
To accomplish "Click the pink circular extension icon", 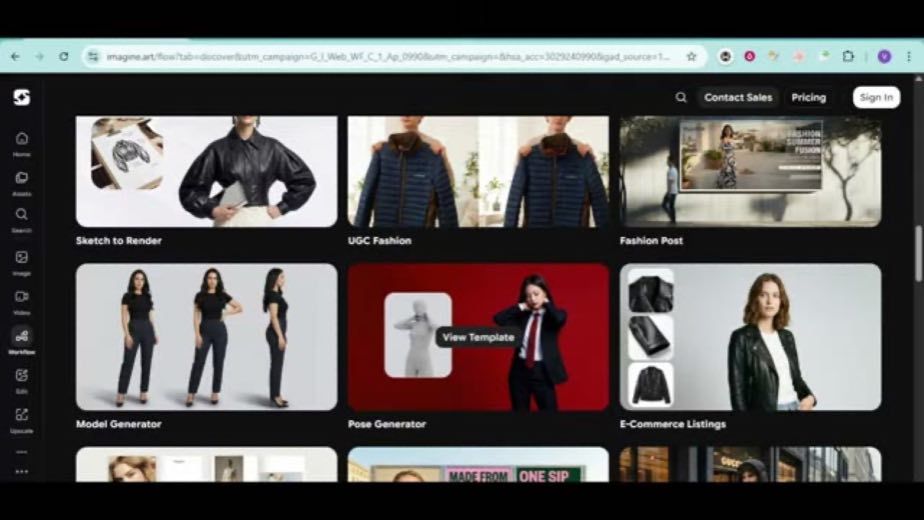I will point(750,57).
